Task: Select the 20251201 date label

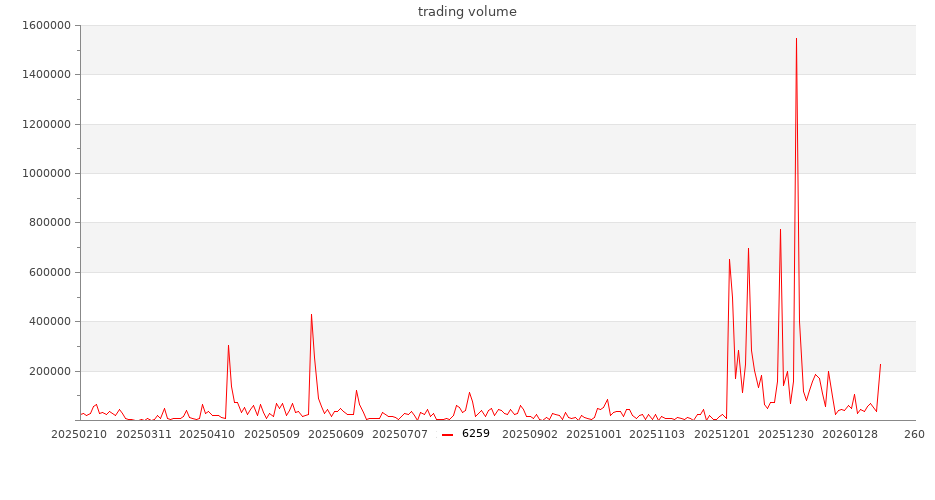Action: pyautogui.click(x=722, y=434)
